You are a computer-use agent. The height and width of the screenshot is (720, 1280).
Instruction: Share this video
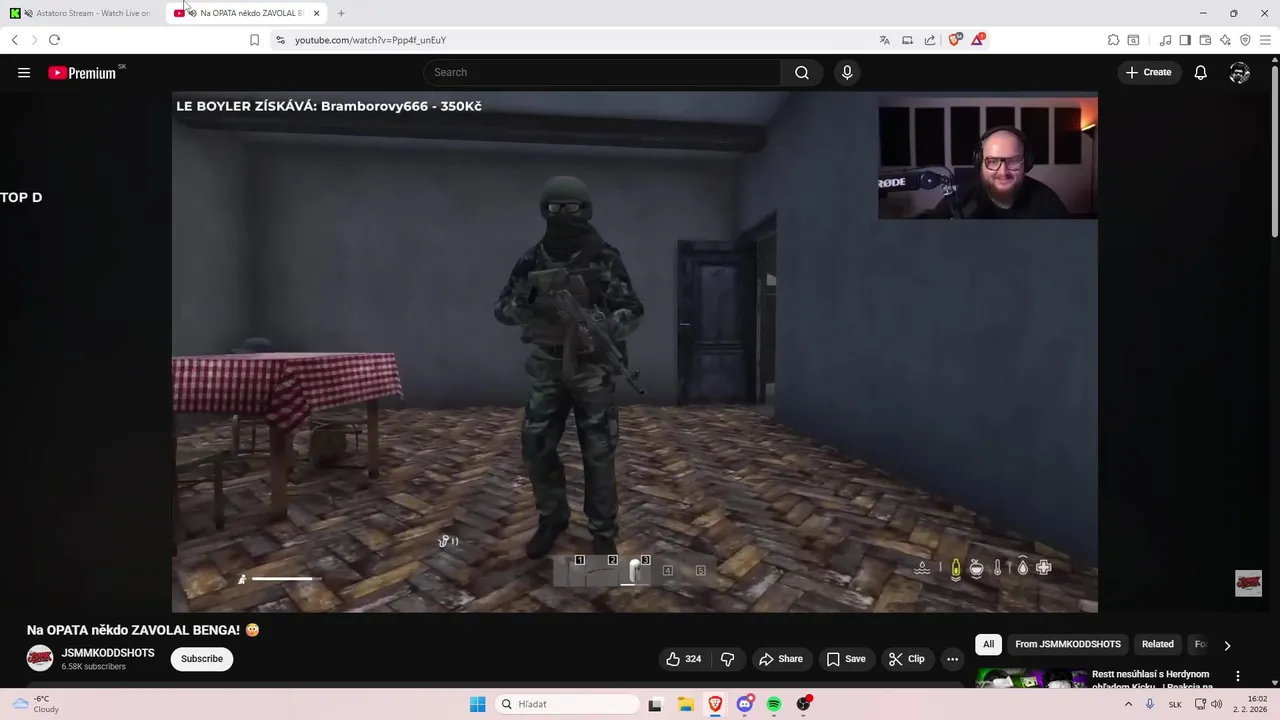781,659
